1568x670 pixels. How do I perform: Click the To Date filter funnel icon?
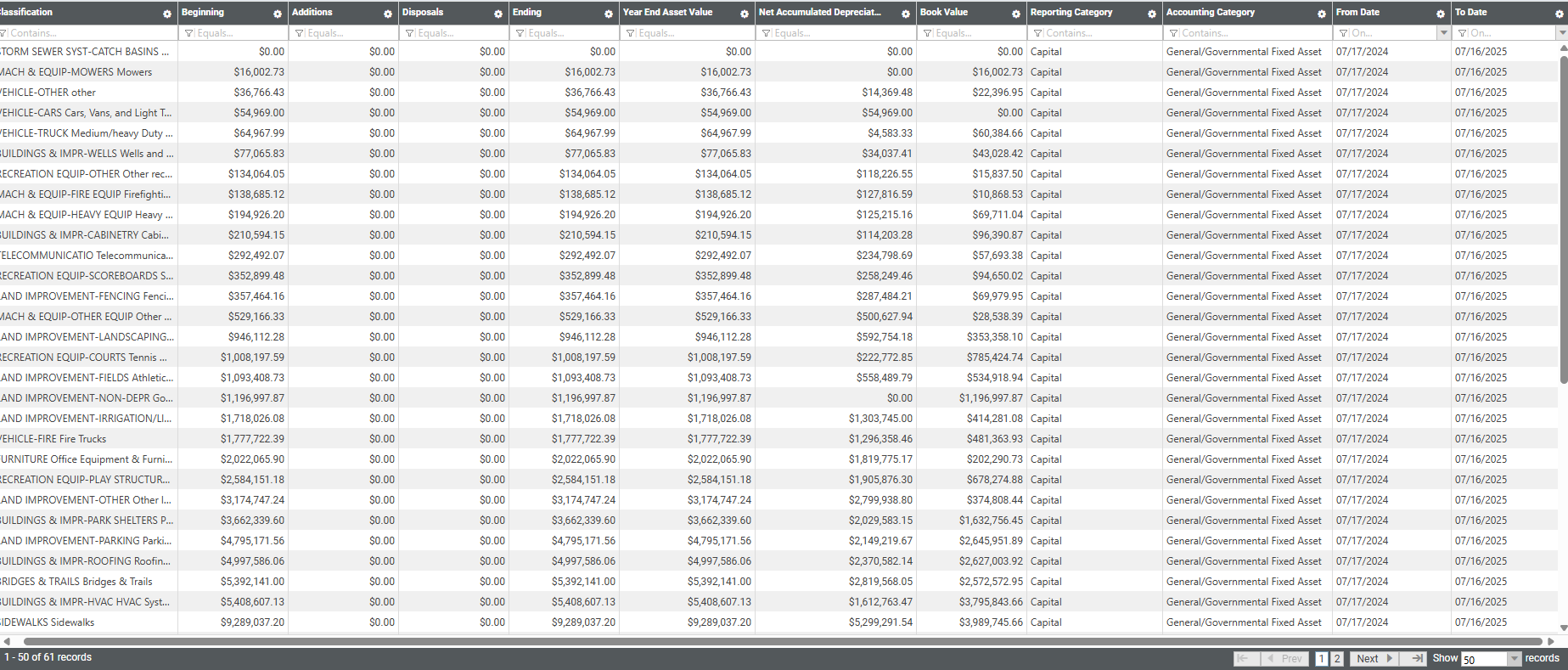[x=1462, y=33]
